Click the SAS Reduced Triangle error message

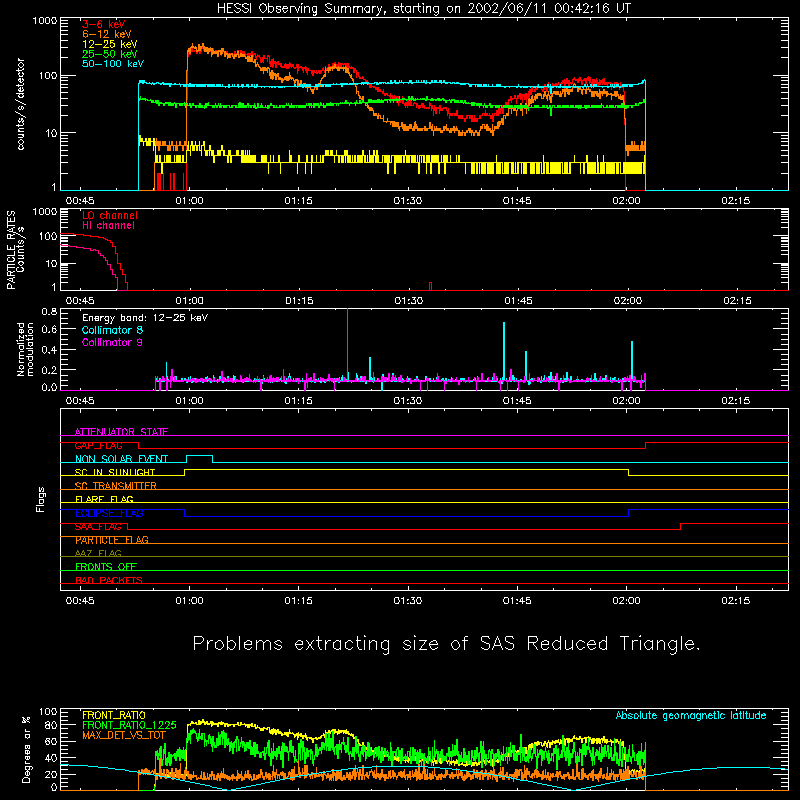pos(446,644)
